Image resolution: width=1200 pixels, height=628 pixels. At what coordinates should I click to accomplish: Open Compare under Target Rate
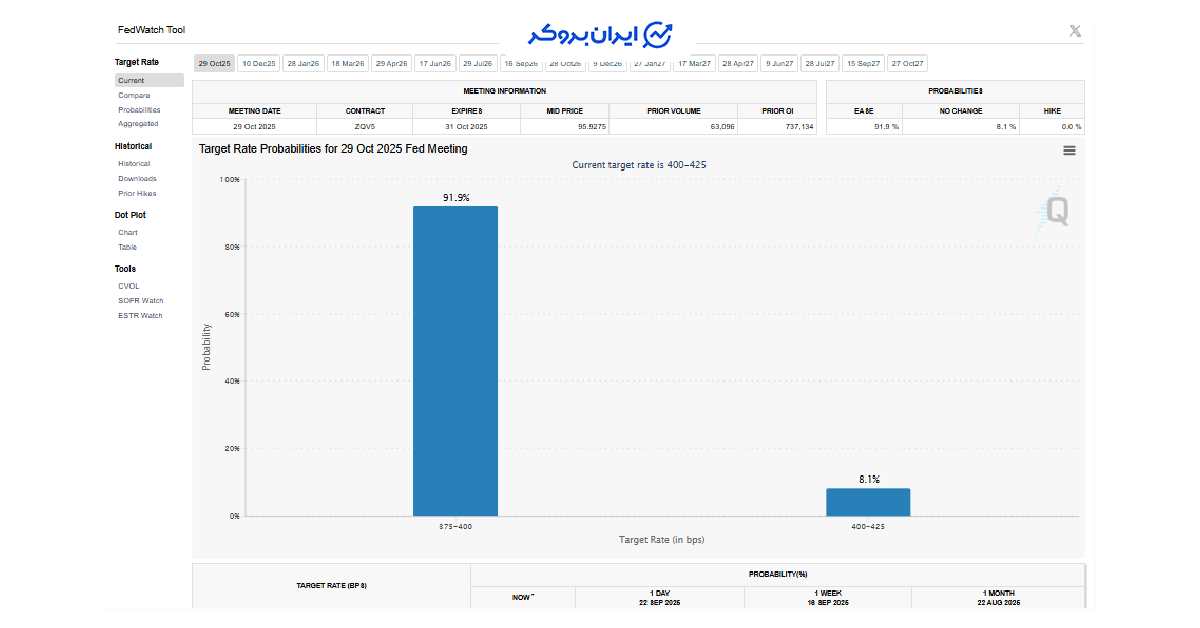134,95
